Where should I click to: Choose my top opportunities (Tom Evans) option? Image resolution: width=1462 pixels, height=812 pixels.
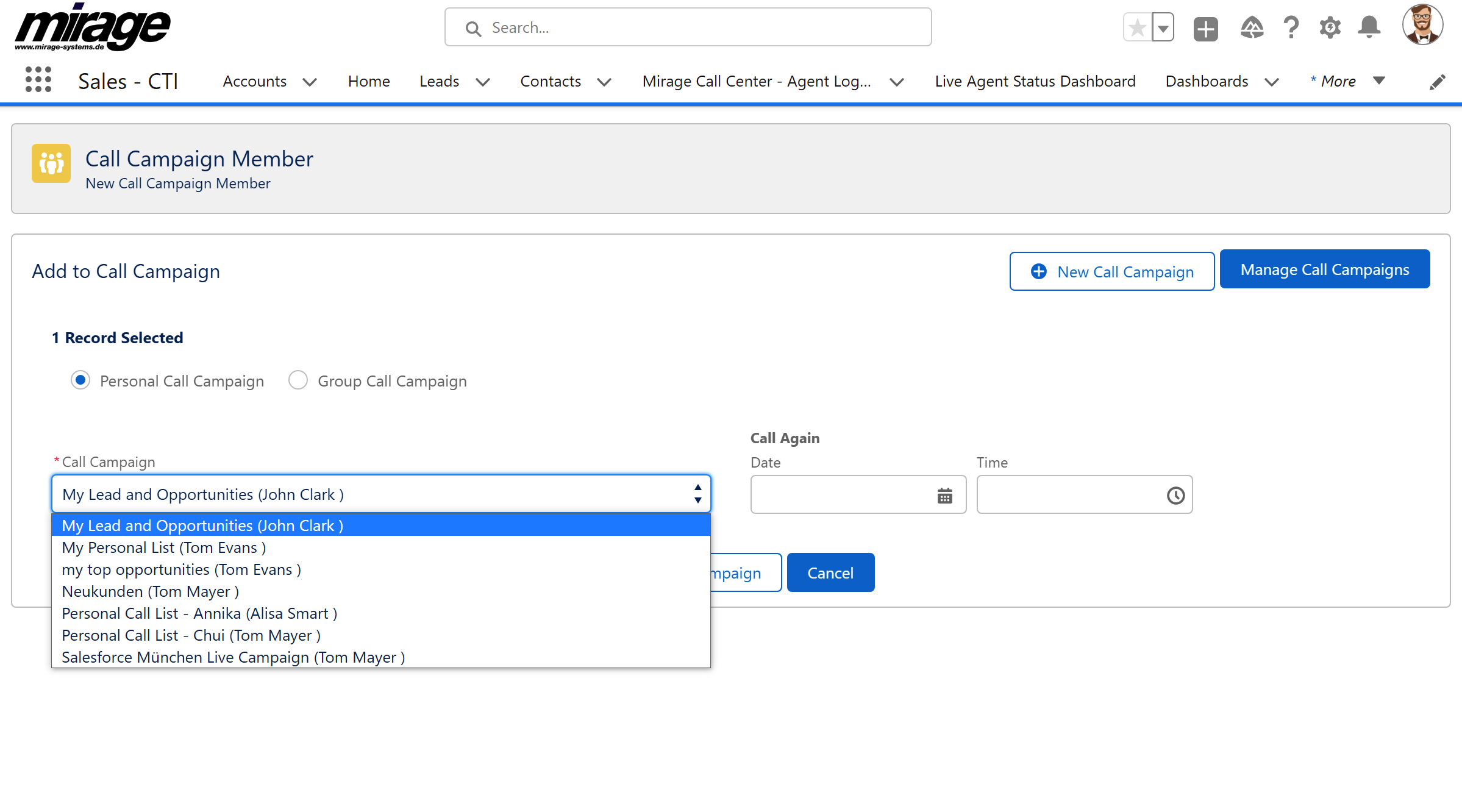pyautogui.click(x=381, y=569)
